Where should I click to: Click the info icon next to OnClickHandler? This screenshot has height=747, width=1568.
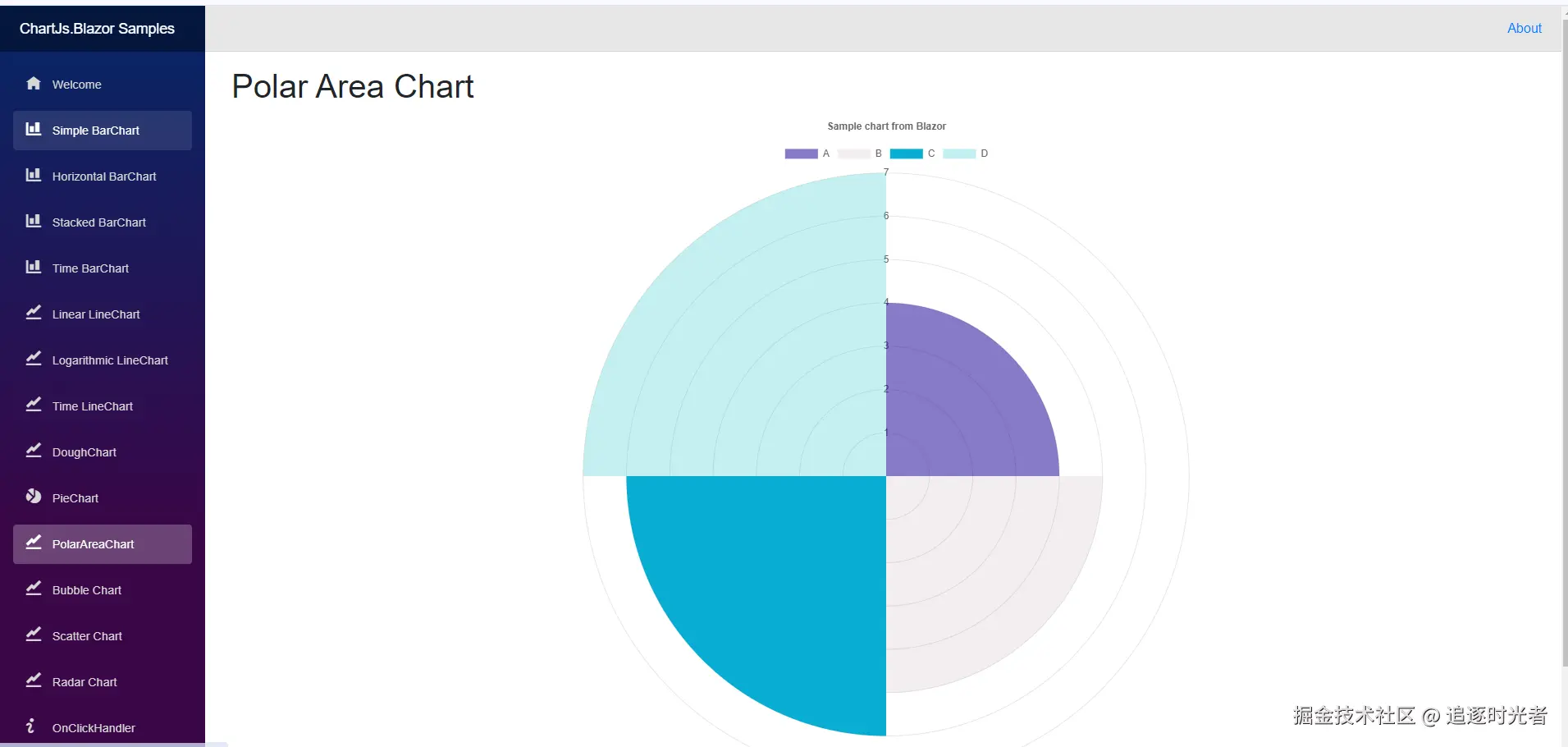click(x=31, y=726)
